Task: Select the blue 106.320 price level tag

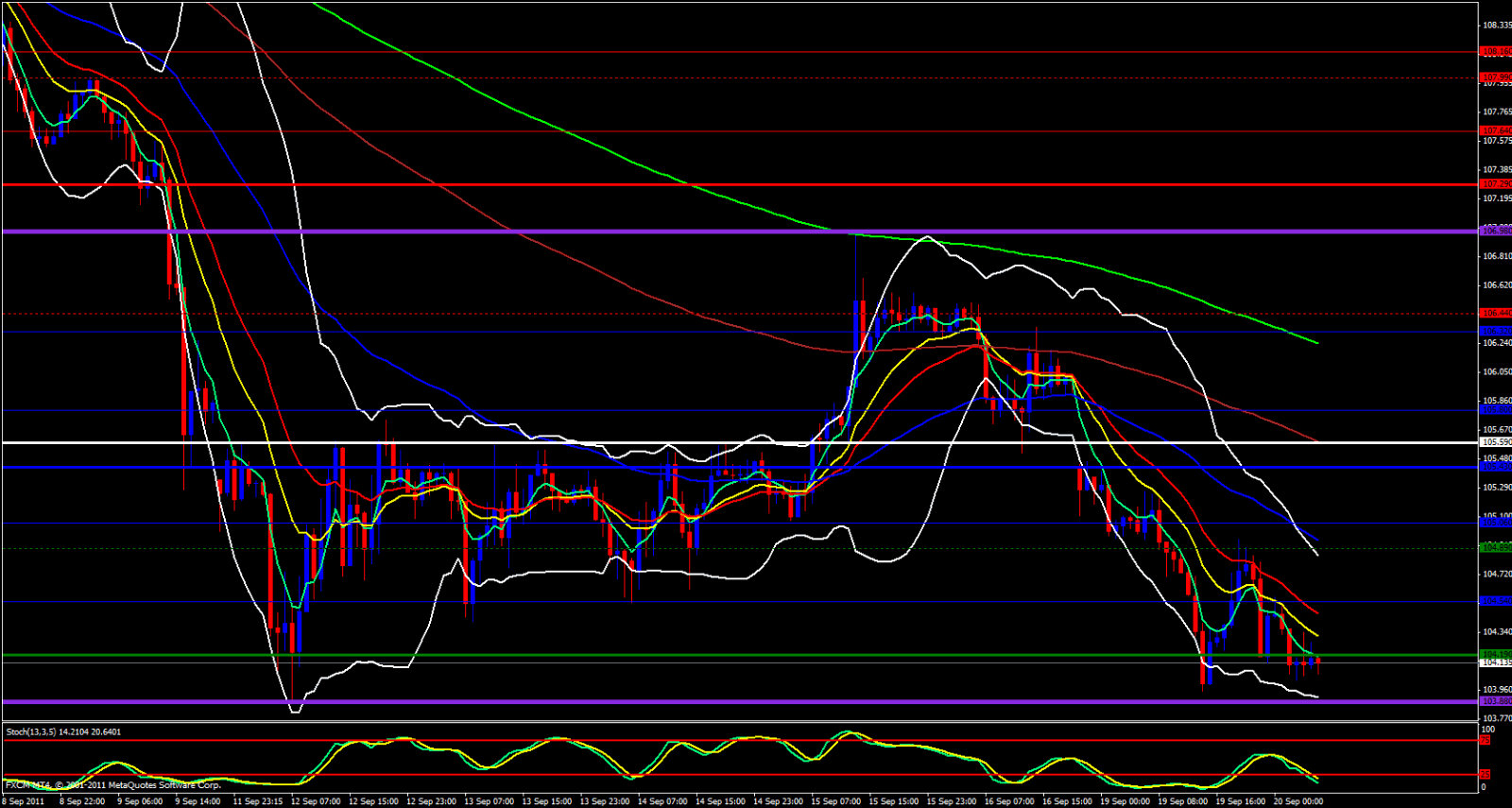Action: click(x=1496, y=331)
